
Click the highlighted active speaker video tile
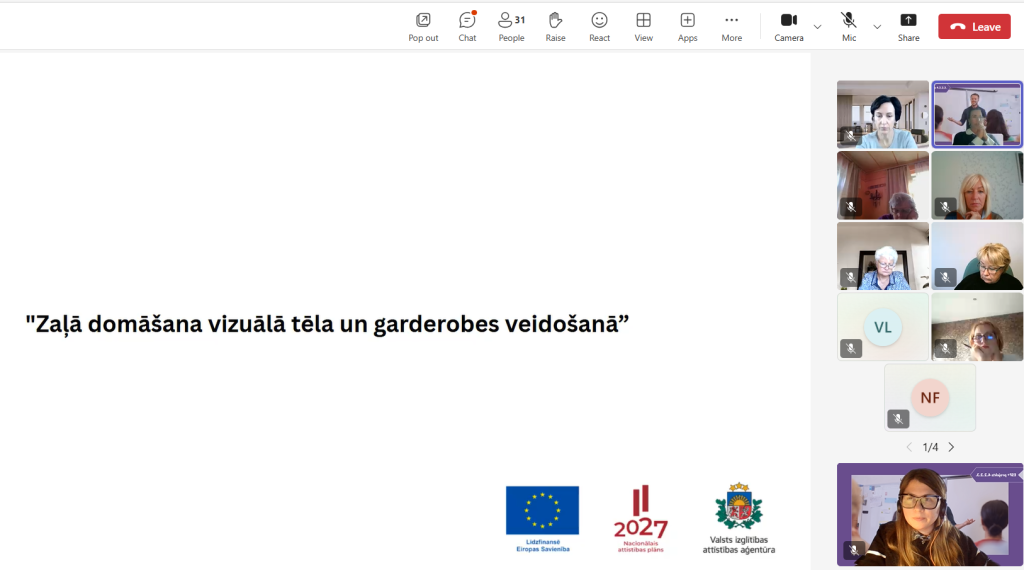[977, 114]
